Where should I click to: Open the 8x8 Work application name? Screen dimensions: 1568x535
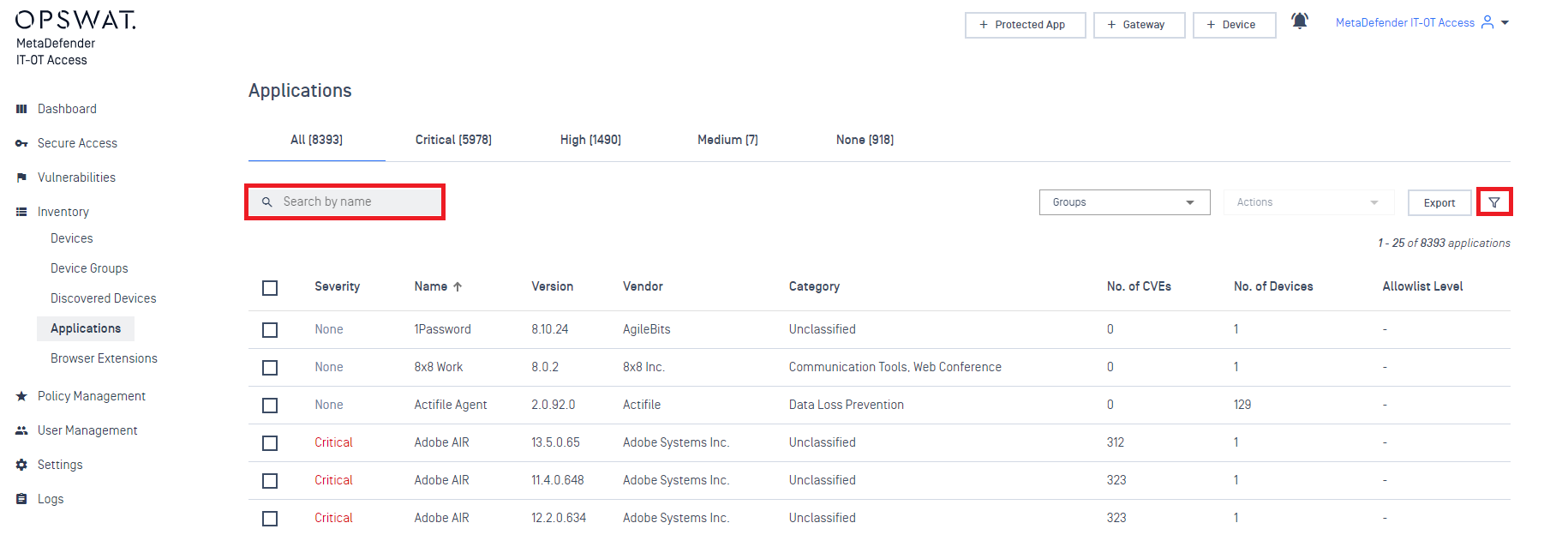[x=439, y=367]
